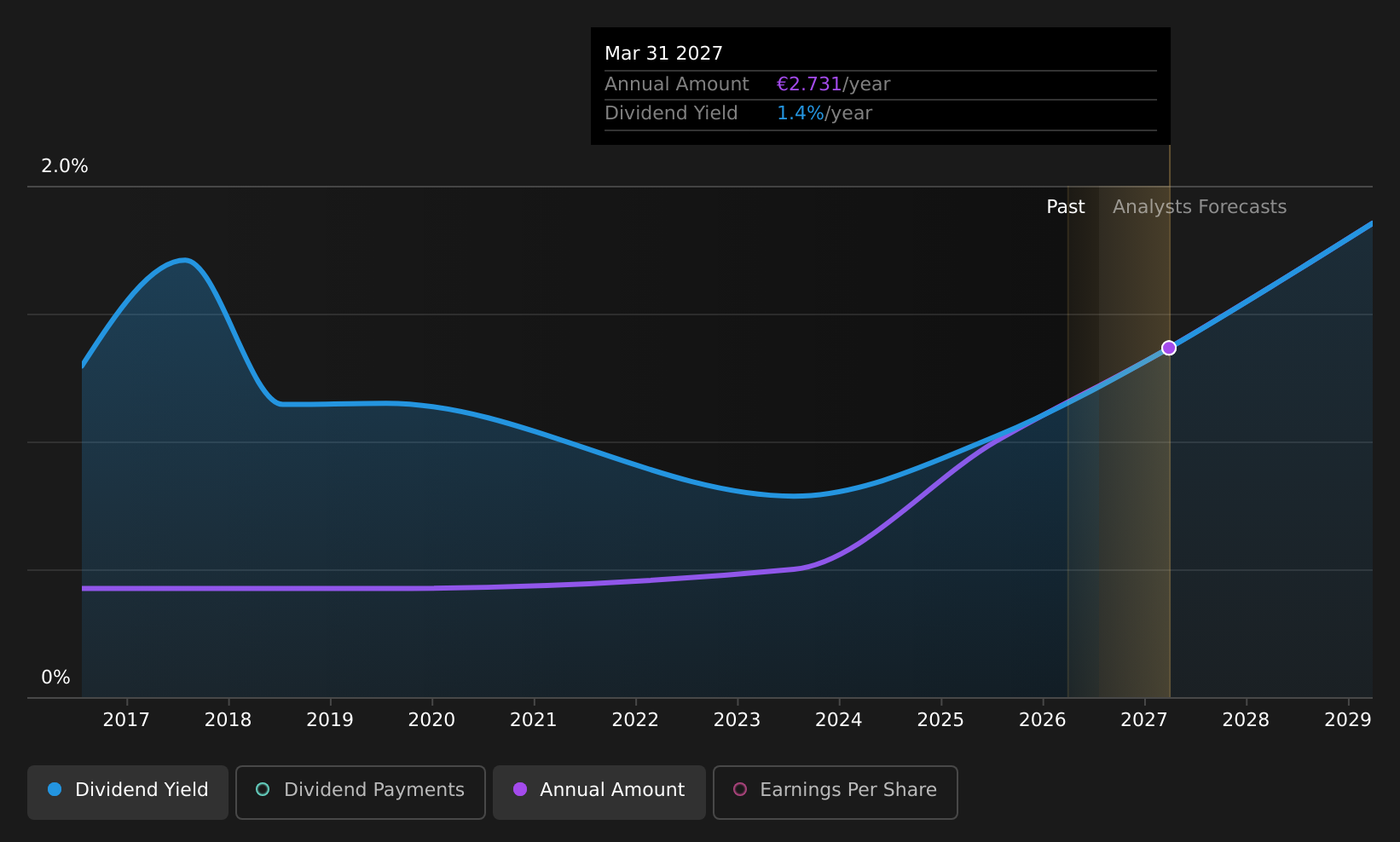Click the Analysts Forecasts label

[x=1200, y=207]
